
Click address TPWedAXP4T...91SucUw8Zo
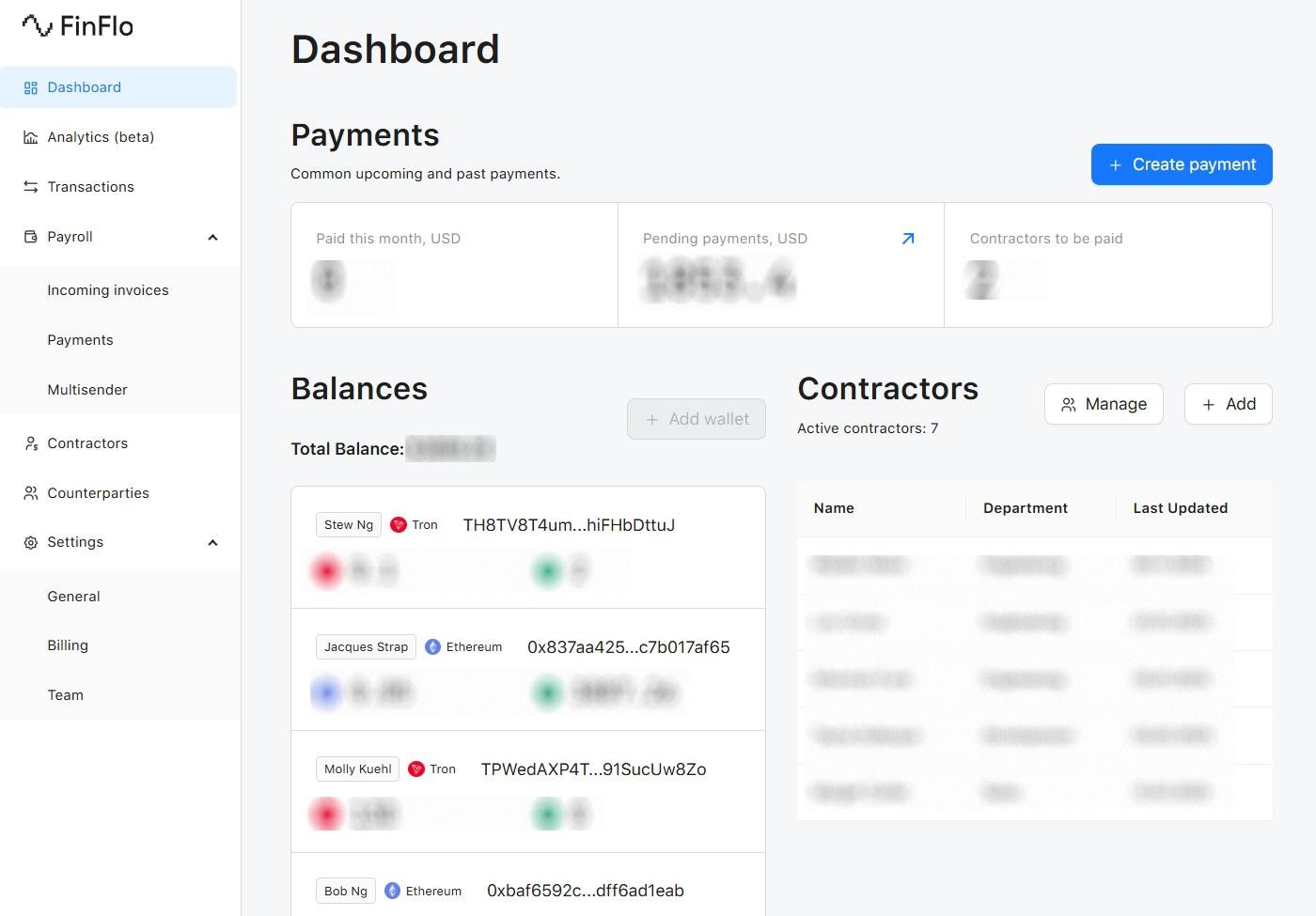tap(593, 769)
